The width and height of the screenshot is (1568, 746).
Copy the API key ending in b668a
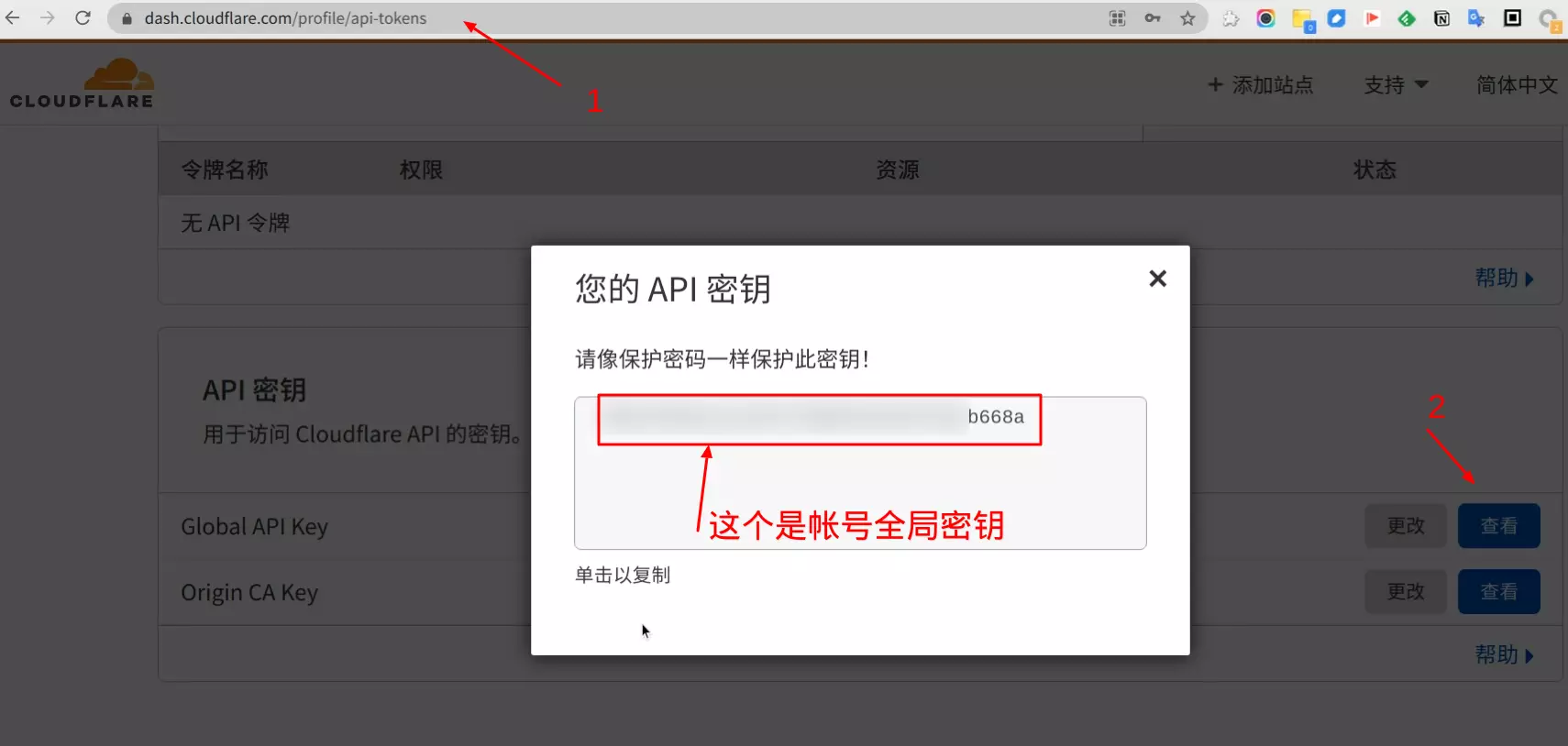(x=860, y=473)
